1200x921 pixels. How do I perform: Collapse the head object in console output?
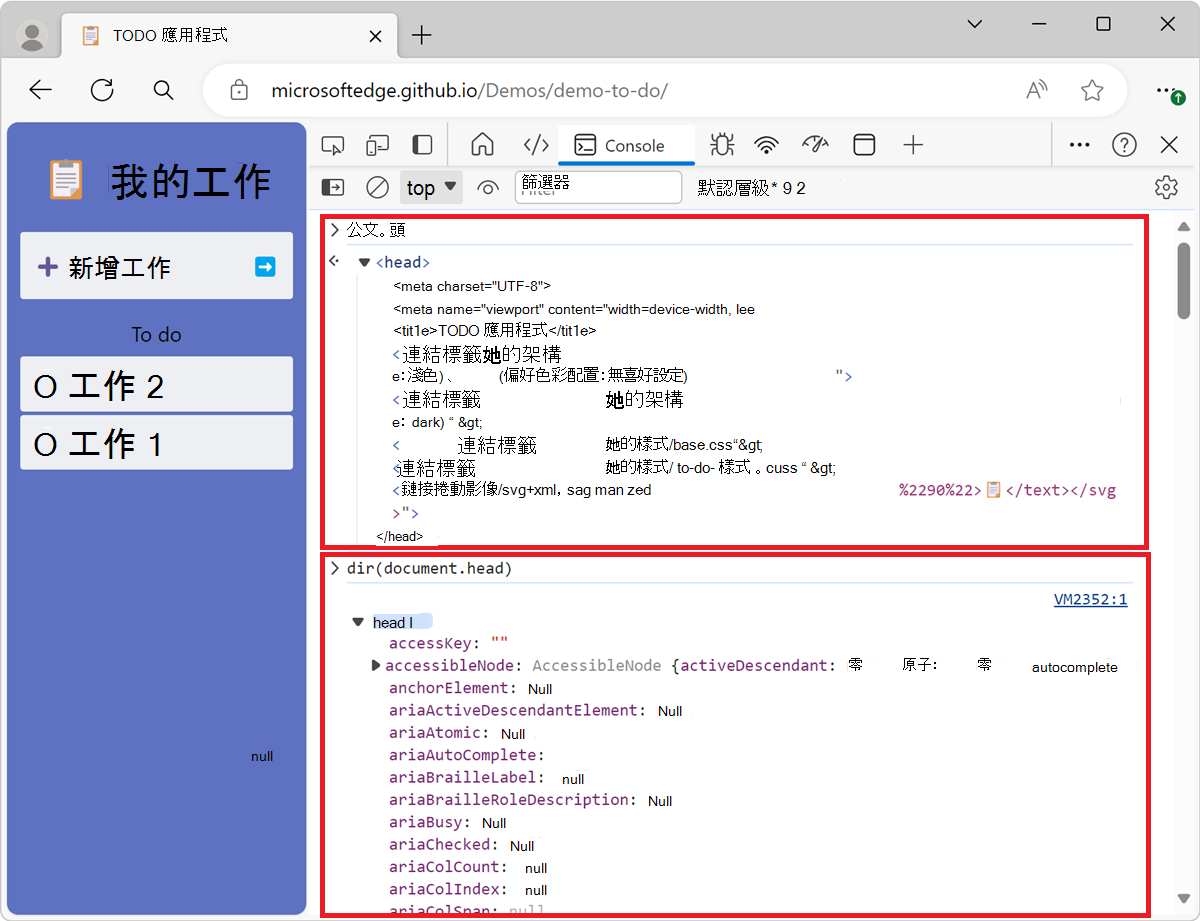point(358,620)
